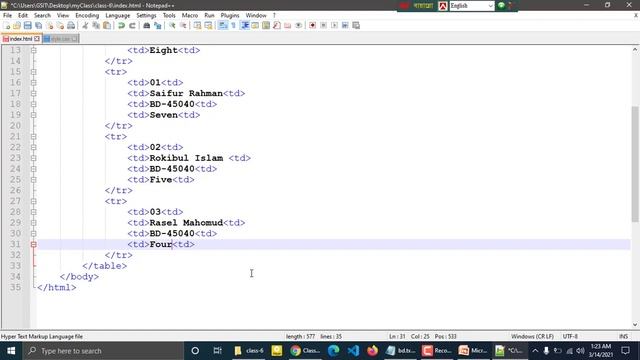The width and height of the screenshot is (640, 360).
Task: Save the file with the Save icon
Action: (28, 25)
